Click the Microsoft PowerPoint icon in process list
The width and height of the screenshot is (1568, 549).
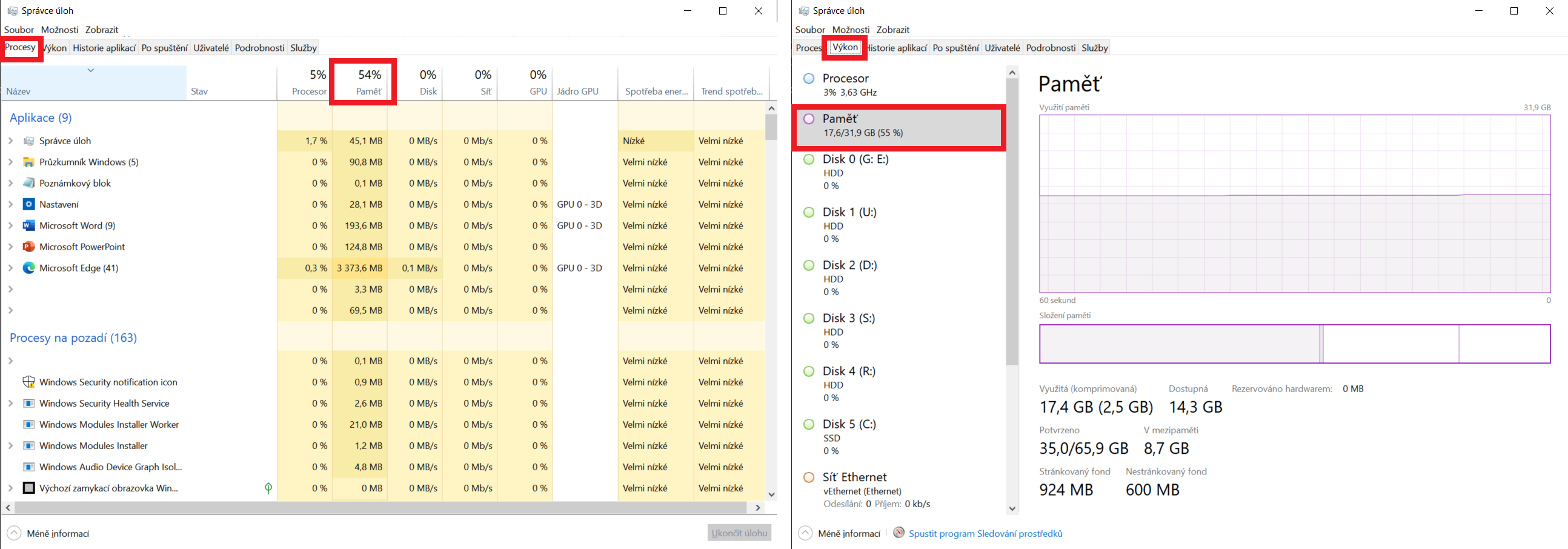pyautogui.click(x=28, y=247)
